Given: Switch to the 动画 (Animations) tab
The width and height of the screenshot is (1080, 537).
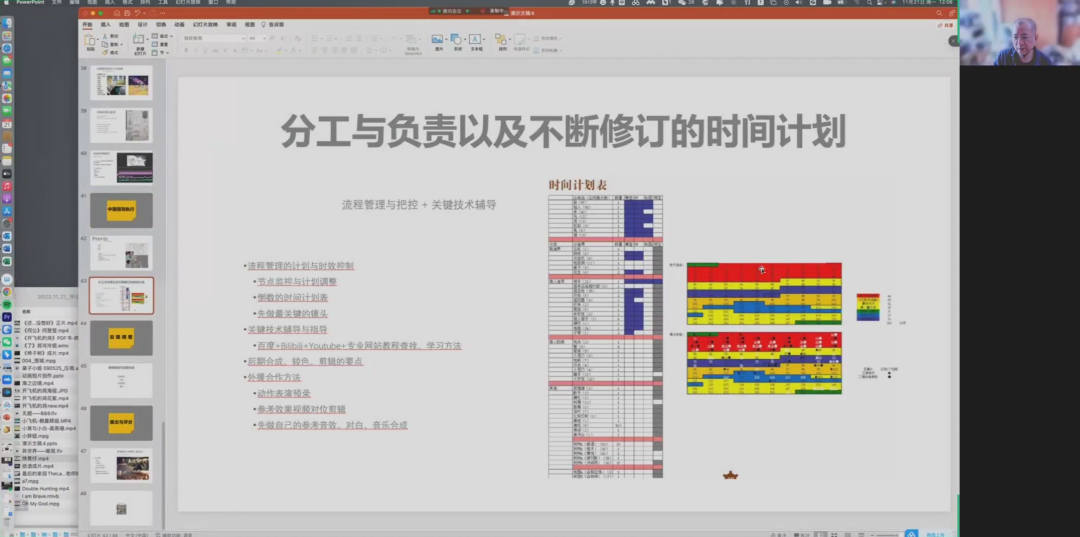Looking at the screenshot, I should pos(179,24).
